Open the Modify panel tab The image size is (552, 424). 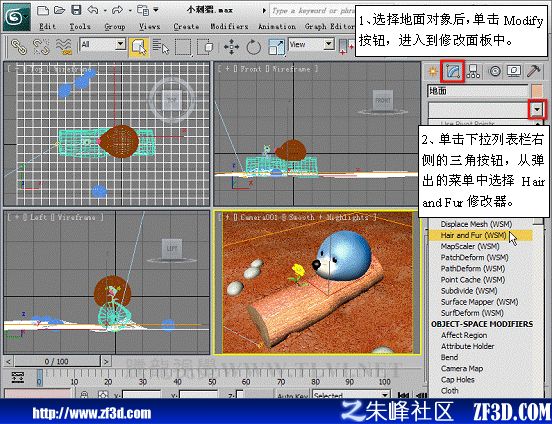tap(453, 71)
